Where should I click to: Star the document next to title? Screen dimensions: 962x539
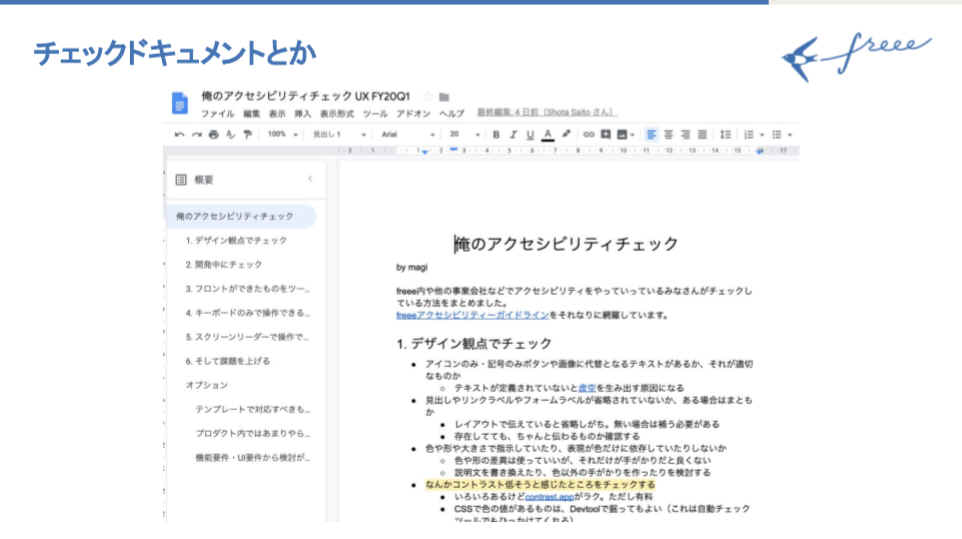point(427,97)
